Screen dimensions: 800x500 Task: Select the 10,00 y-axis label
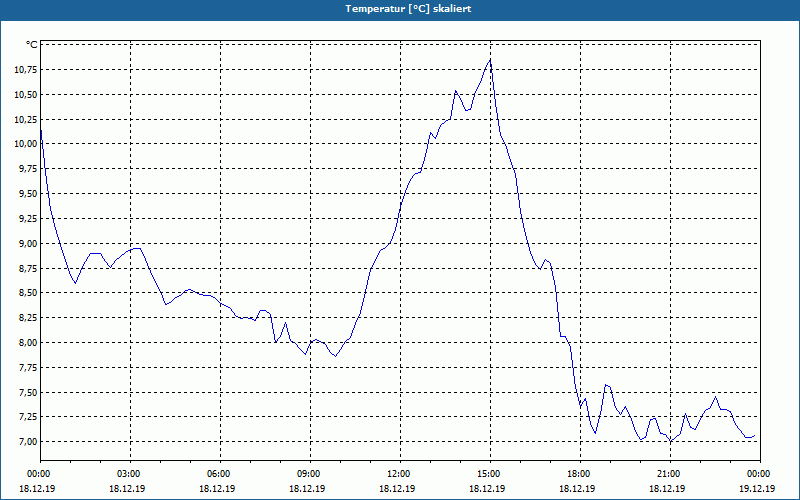[x=26, y=144]
